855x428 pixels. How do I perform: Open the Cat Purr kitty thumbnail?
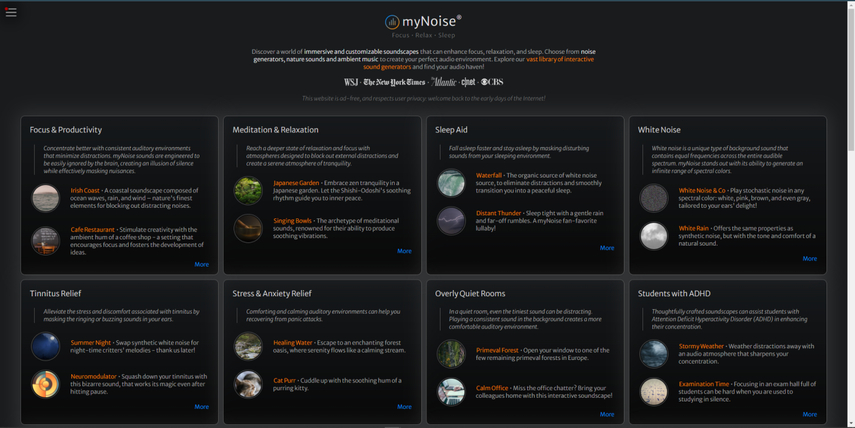(x=248, y=384)
